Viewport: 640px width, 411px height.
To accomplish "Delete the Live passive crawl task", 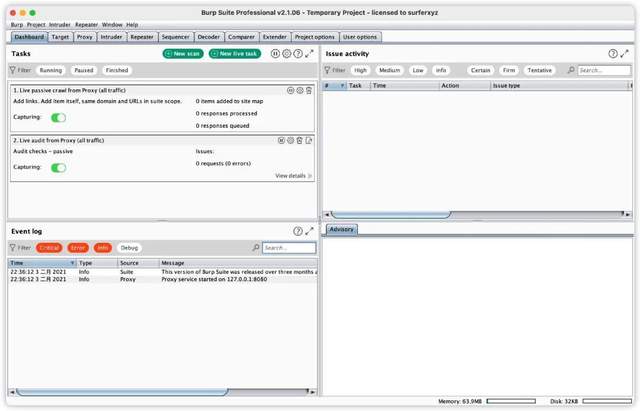I will point(309,90).
